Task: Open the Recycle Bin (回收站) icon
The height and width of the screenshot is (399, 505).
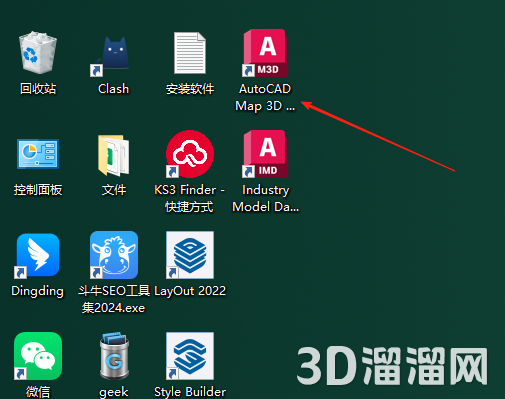Action: (38, 52)
